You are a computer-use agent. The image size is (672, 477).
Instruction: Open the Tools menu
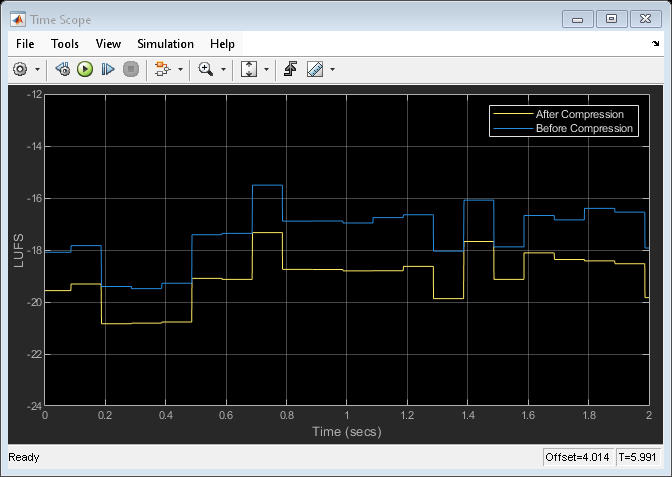coord(65,44)
